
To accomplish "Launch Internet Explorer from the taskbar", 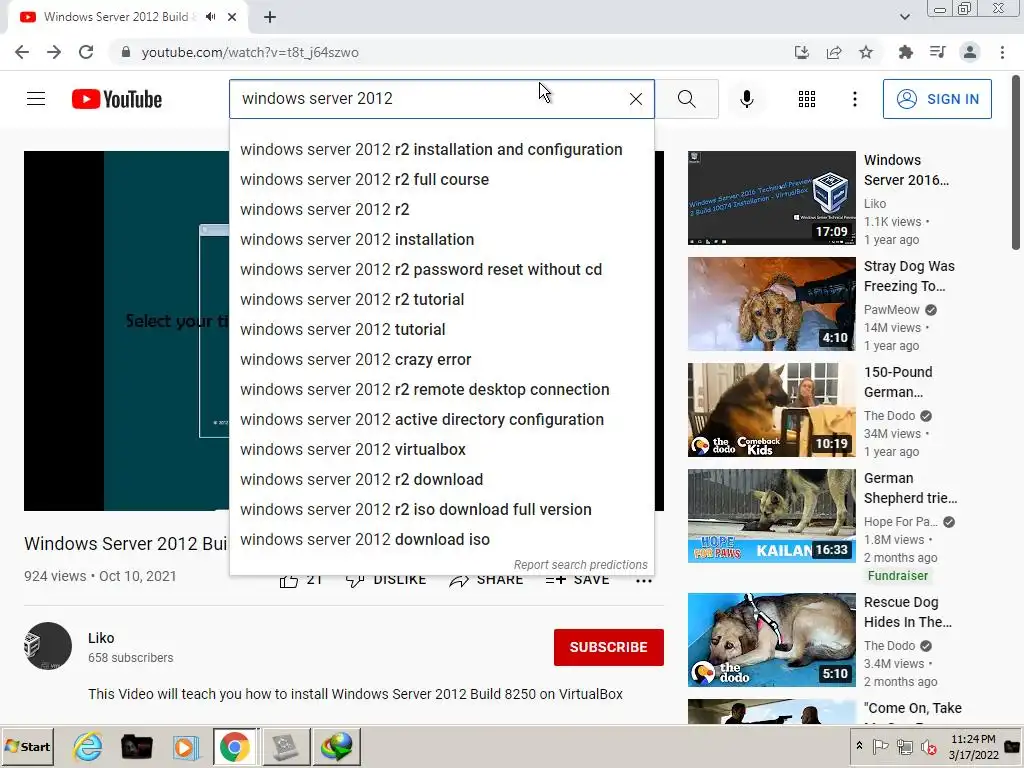I will 88,746.
